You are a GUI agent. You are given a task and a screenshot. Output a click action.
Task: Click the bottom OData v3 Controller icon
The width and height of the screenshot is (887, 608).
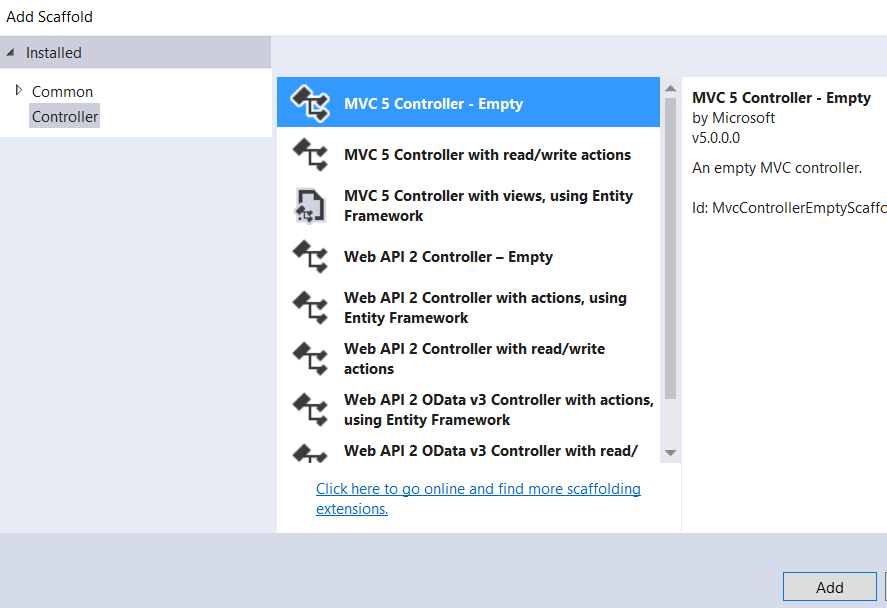tap(310, 453)
